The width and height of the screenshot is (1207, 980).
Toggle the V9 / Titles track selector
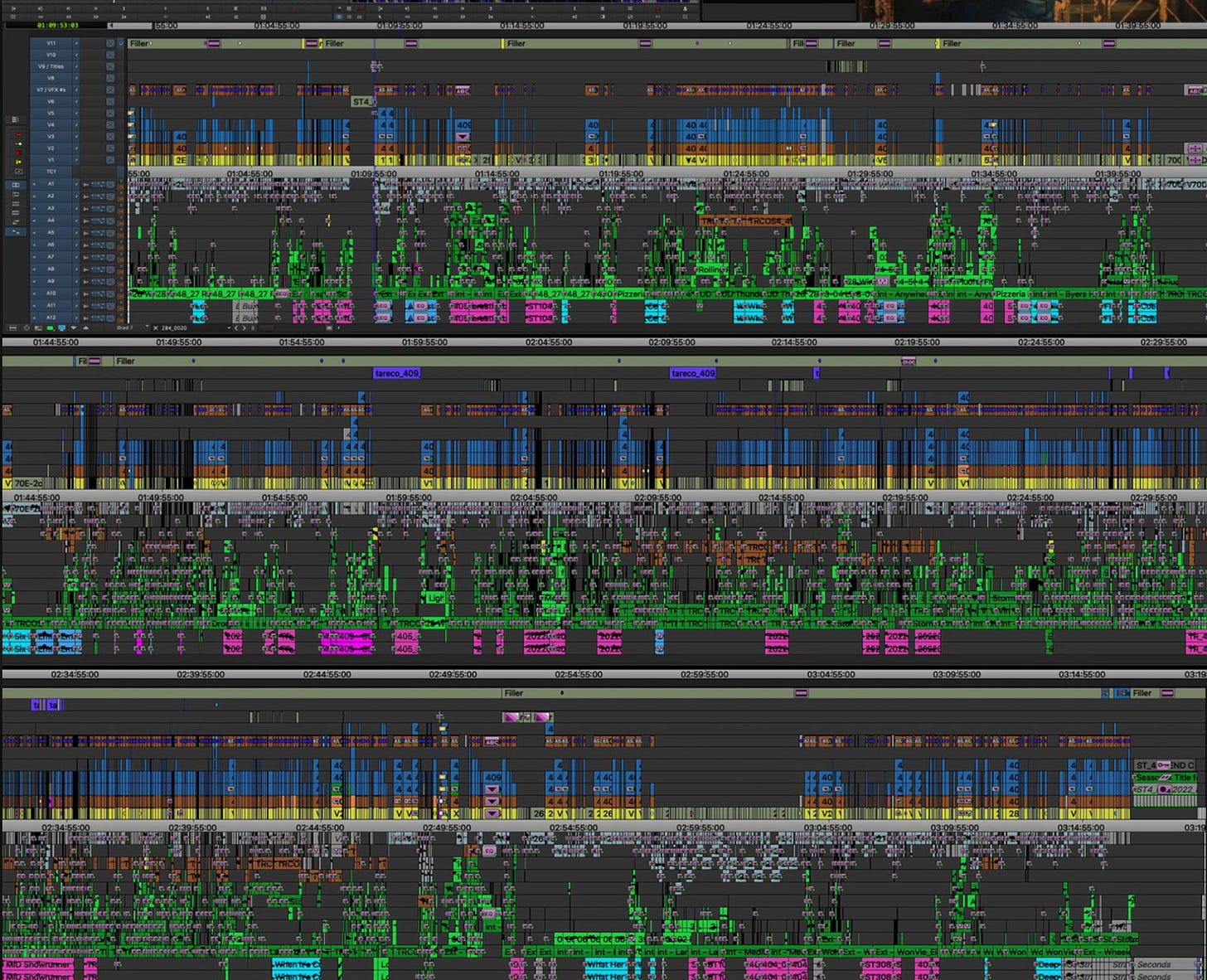[x=51, y=66]
